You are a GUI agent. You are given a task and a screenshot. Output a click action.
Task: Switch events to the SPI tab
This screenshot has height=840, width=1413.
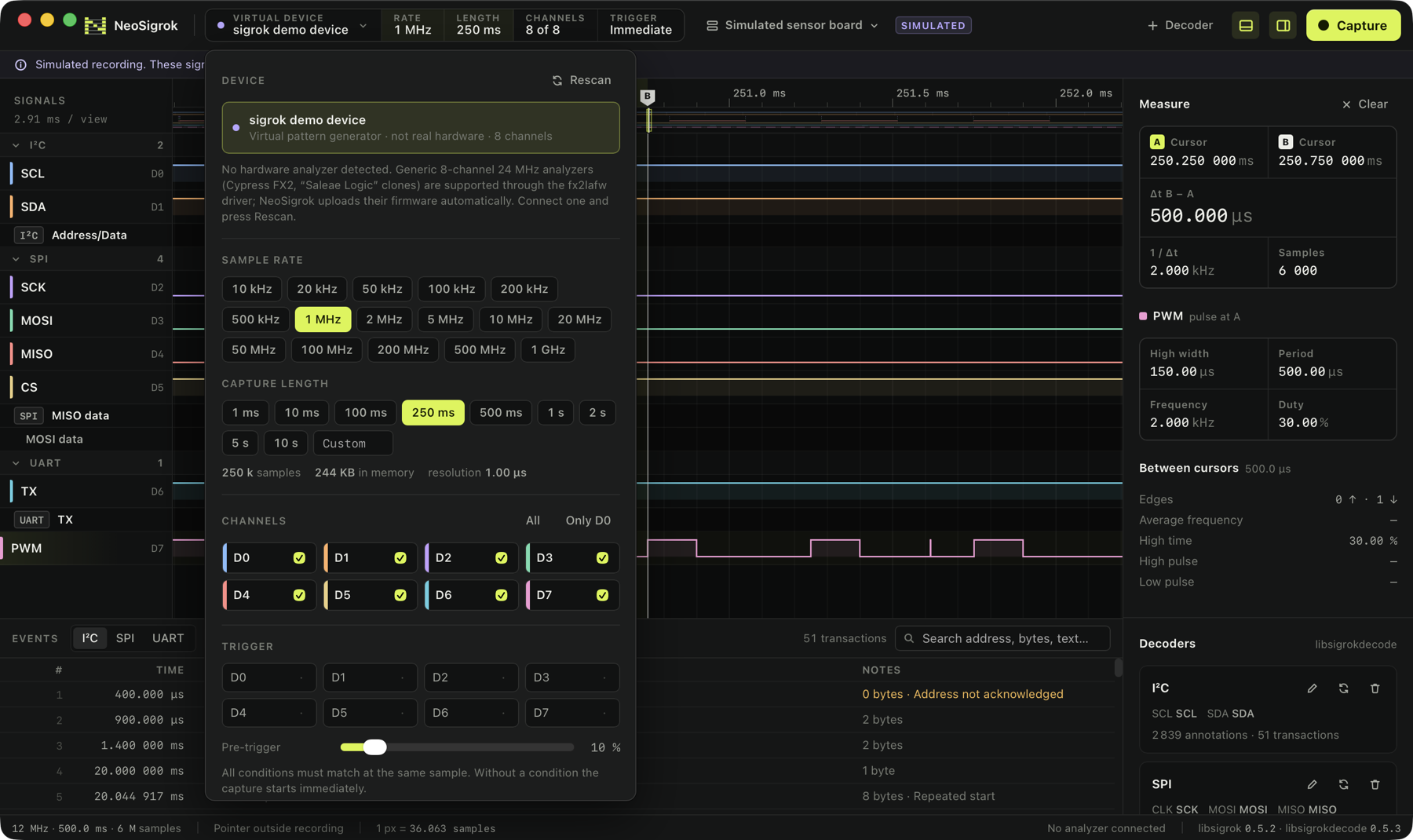125,638
